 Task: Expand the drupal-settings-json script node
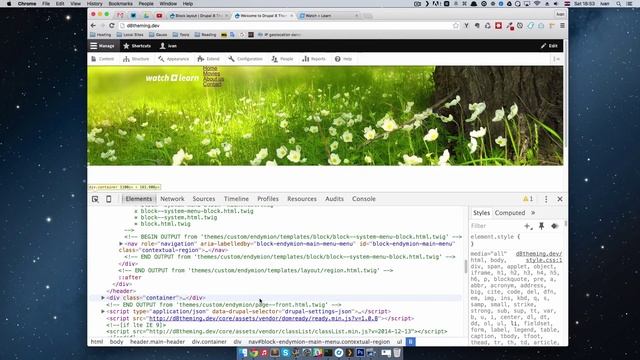(103, 311)
